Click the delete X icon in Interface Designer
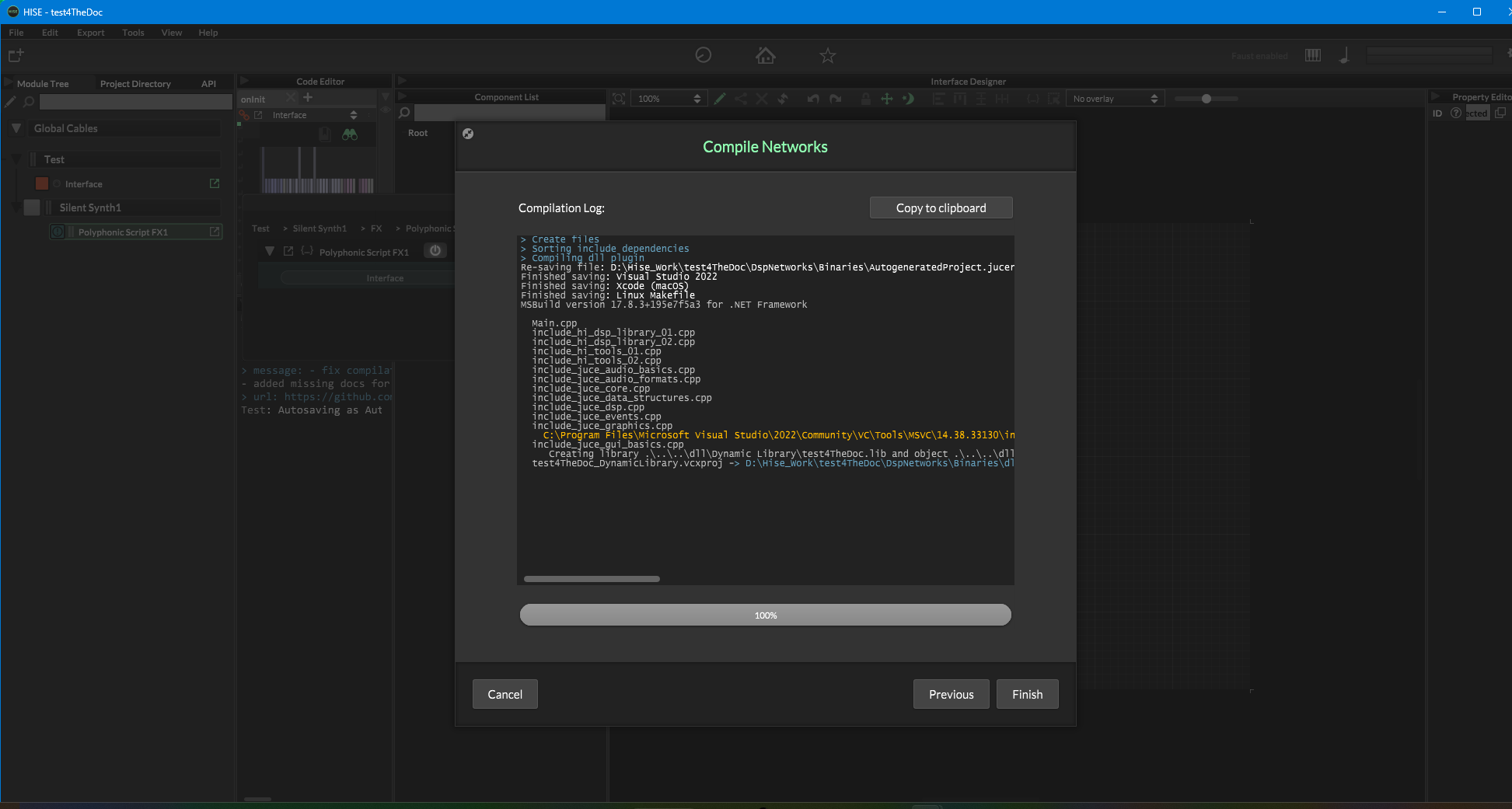Screen dimensions: 1512x809 (762, 99)
